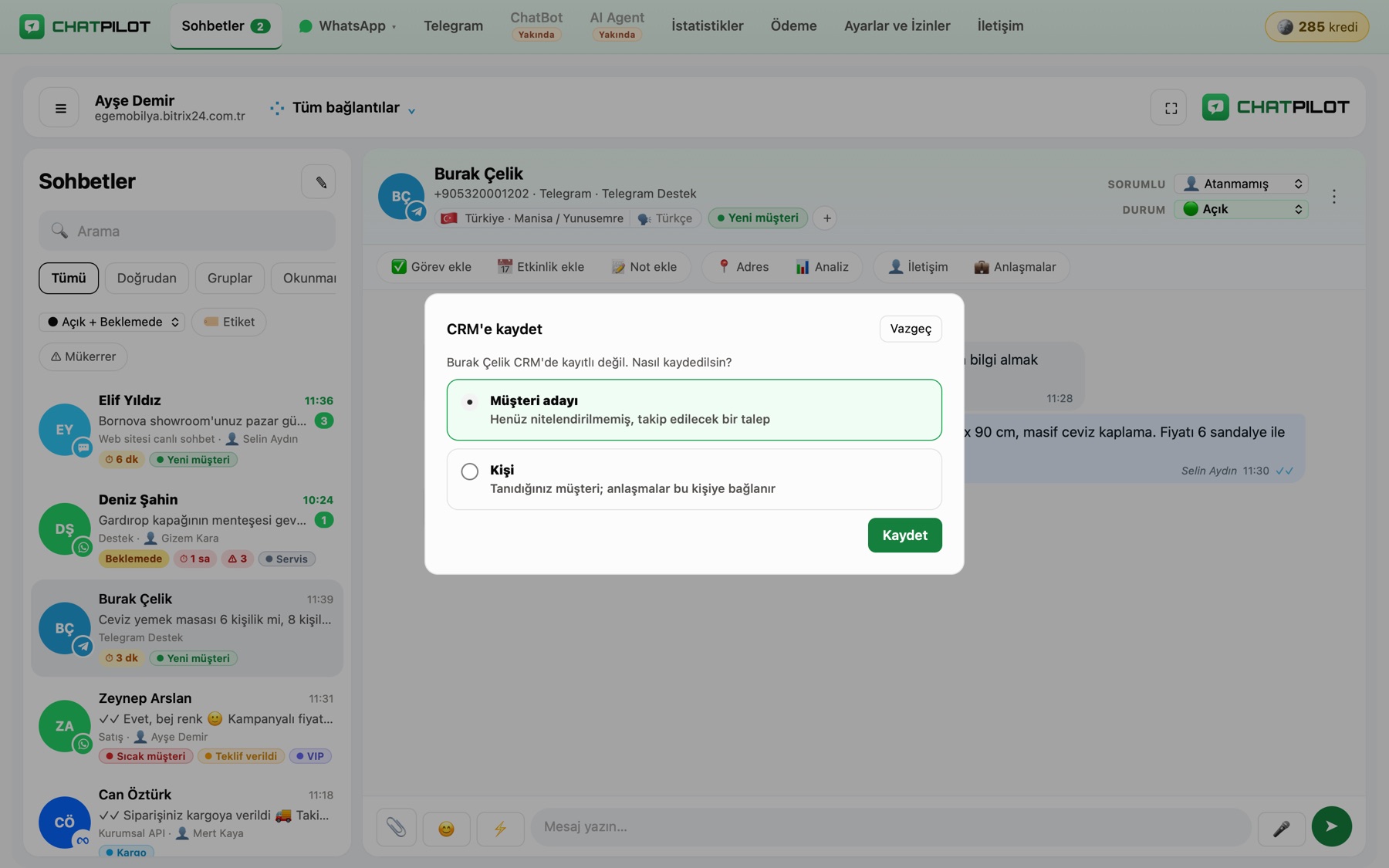This screenshot has height=868, width=1389.
Task: Click the Mesaj yazın message field
Action: (890, 827)
